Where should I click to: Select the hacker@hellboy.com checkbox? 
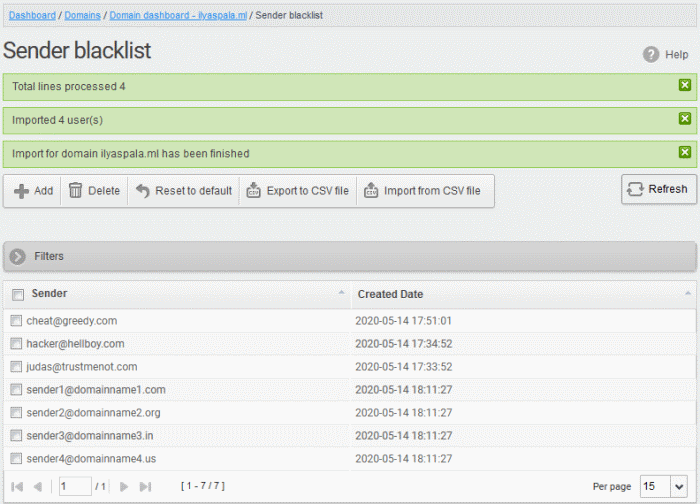coord(16,343)
